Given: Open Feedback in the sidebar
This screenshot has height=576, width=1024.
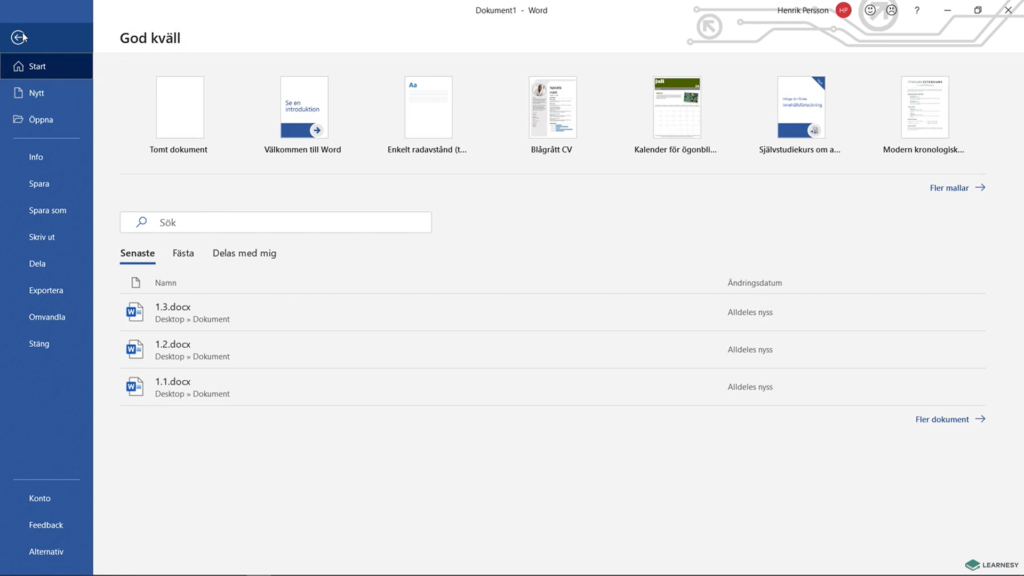Looking at the screenshot, I should 46,525.
